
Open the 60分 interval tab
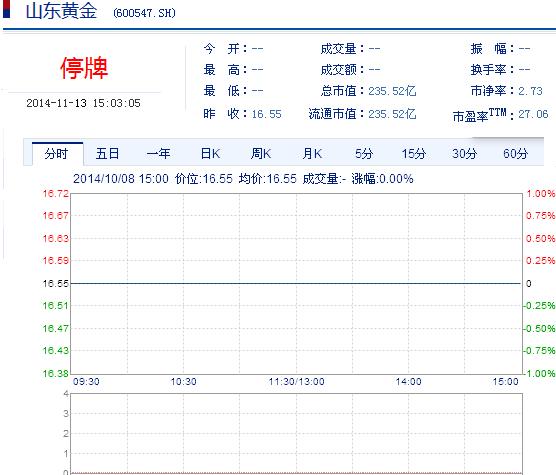[516, 154]
